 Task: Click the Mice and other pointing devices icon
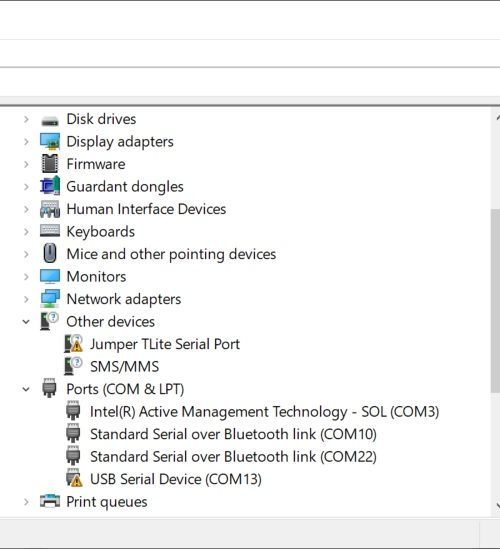pyautogui.click(x=50, y=253)
